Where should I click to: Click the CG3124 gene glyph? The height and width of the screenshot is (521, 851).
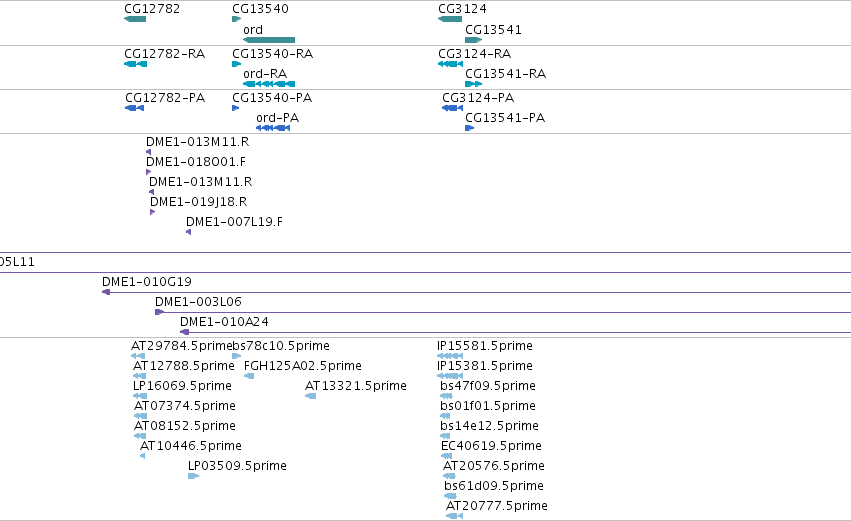(x=450, y=19)
